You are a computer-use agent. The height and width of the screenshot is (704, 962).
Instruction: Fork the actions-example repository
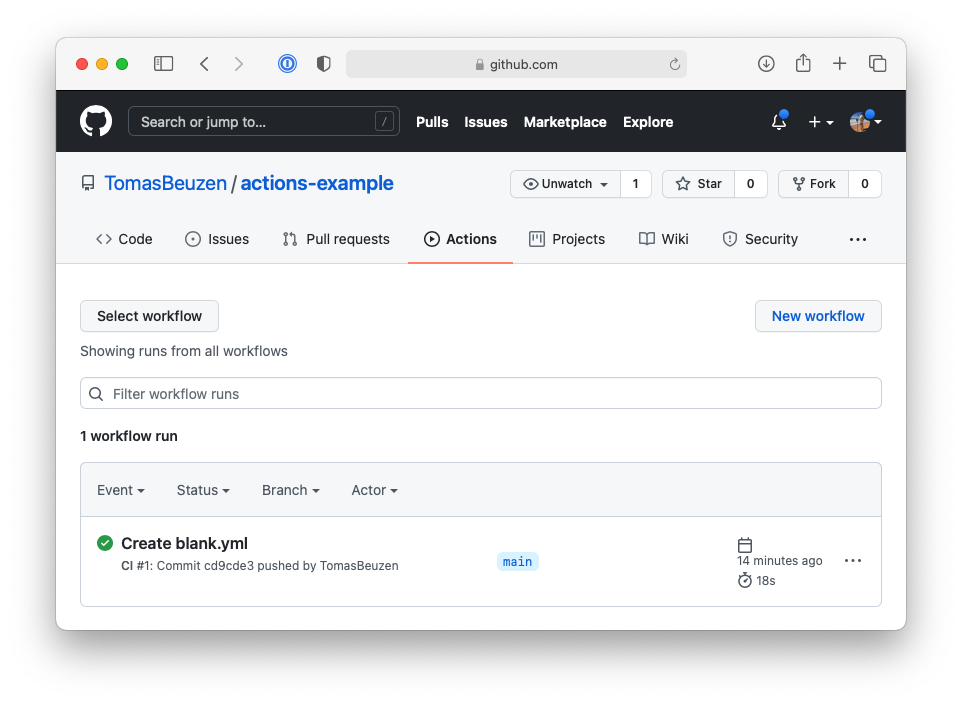pos(814,184)
